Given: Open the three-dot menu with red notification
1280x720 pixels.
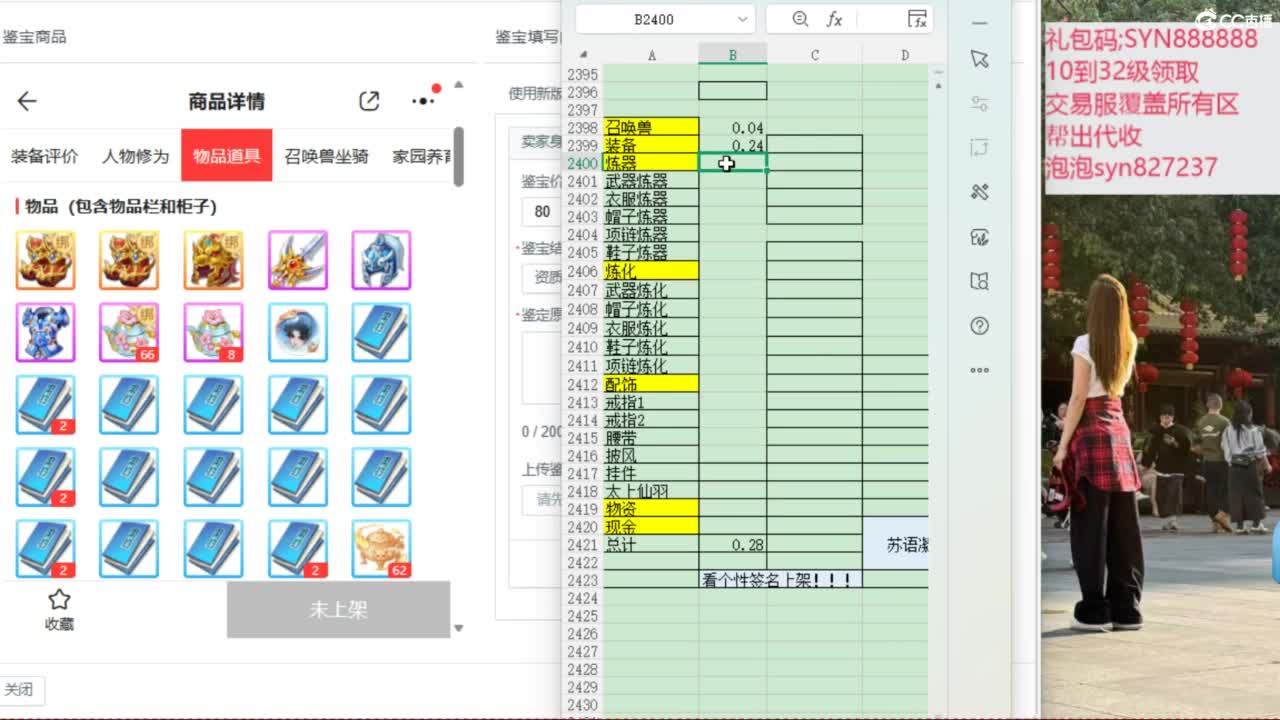Looking at the screenshot, I should click(424, 100).
